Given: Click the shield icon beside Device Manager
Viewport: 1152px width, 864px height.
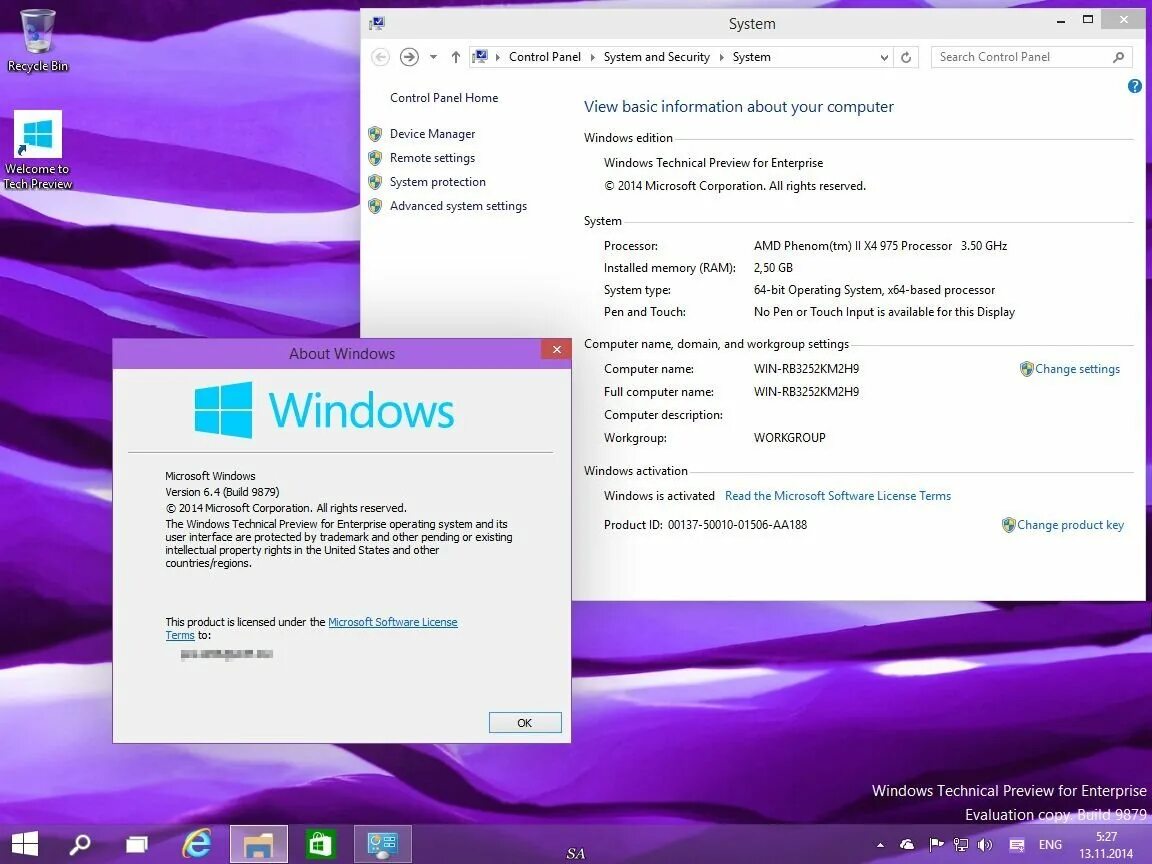Looking at the screenshot, I should (x=375, y=134).
